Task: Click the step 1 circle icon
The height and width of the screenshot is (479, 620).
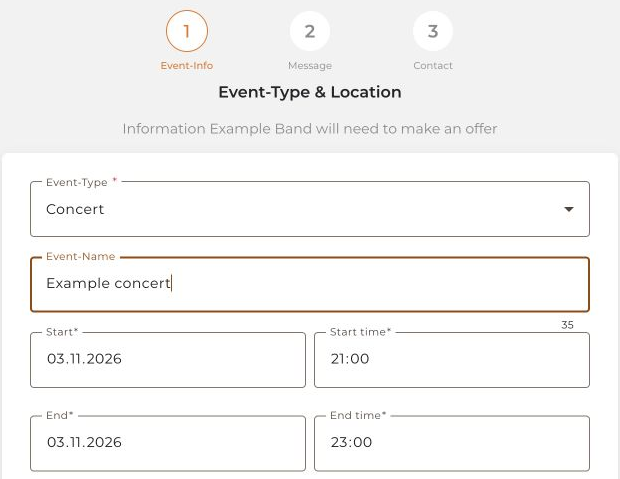Action: [187, 31]
